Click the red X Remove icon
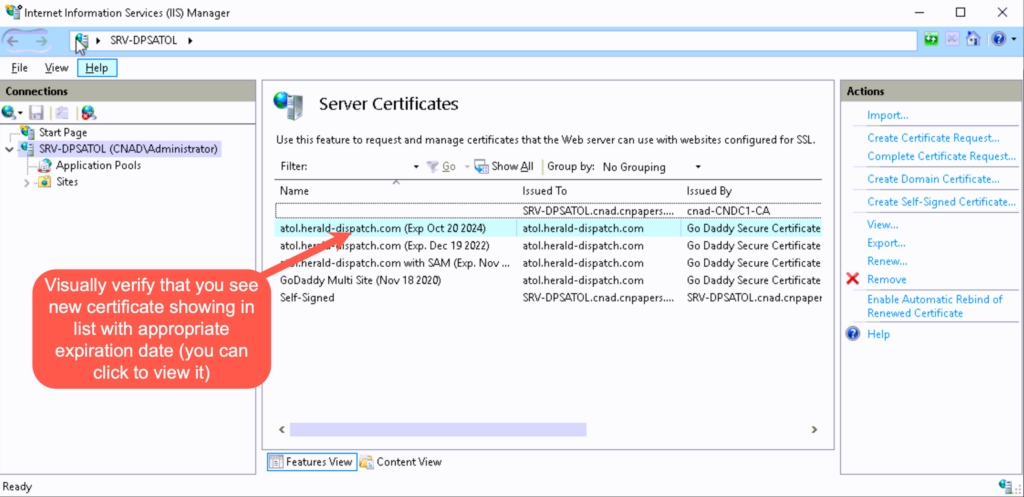This screenshot has height=497, width=1024. click(853, 280)
